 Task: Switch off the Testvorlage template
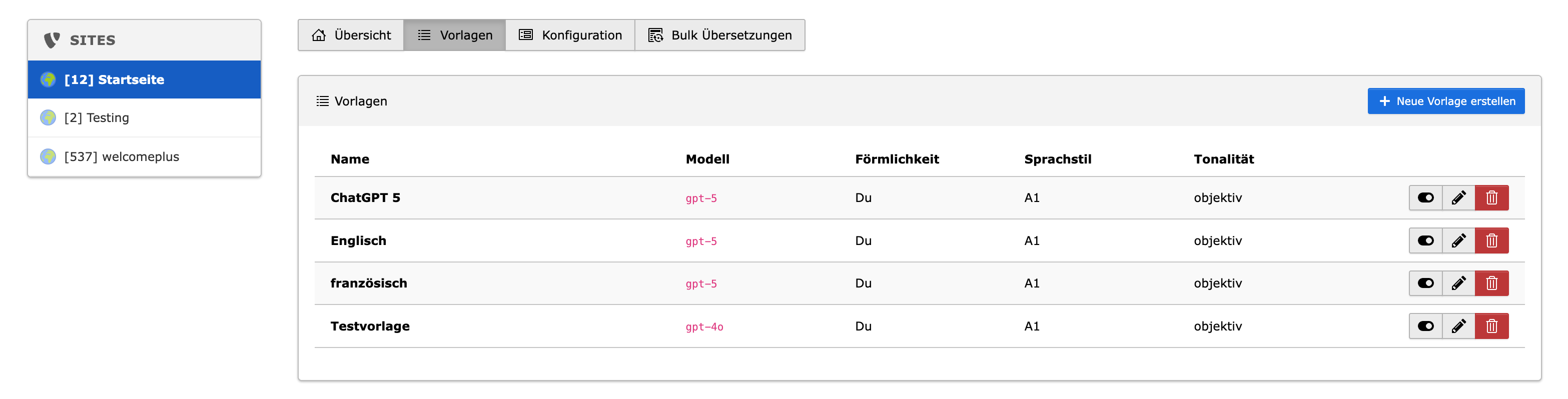(1425, 326)
